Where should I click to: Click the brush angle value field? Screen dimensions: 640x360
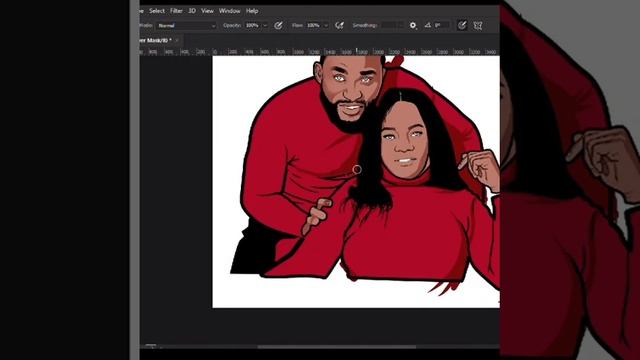coord(441,25)
